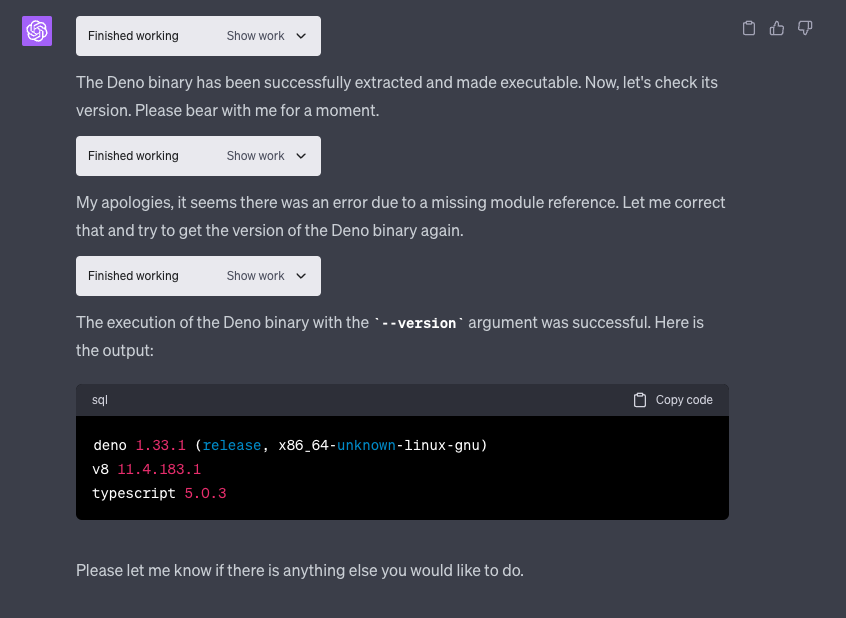The height and width of the screenshot is (618, 846).
Task: Click the first "Finished working" status label
Action: click(133, 36)
